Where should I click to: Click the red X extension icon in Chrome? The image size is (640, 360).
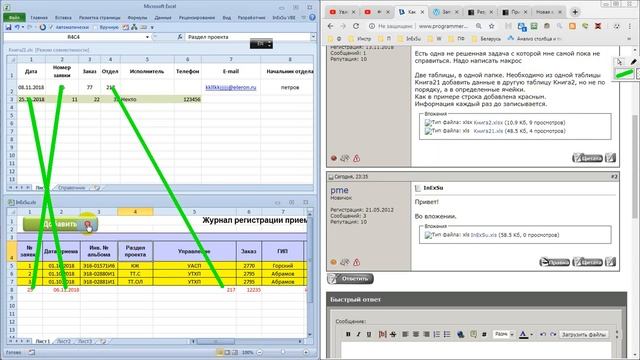coord(598,26)
